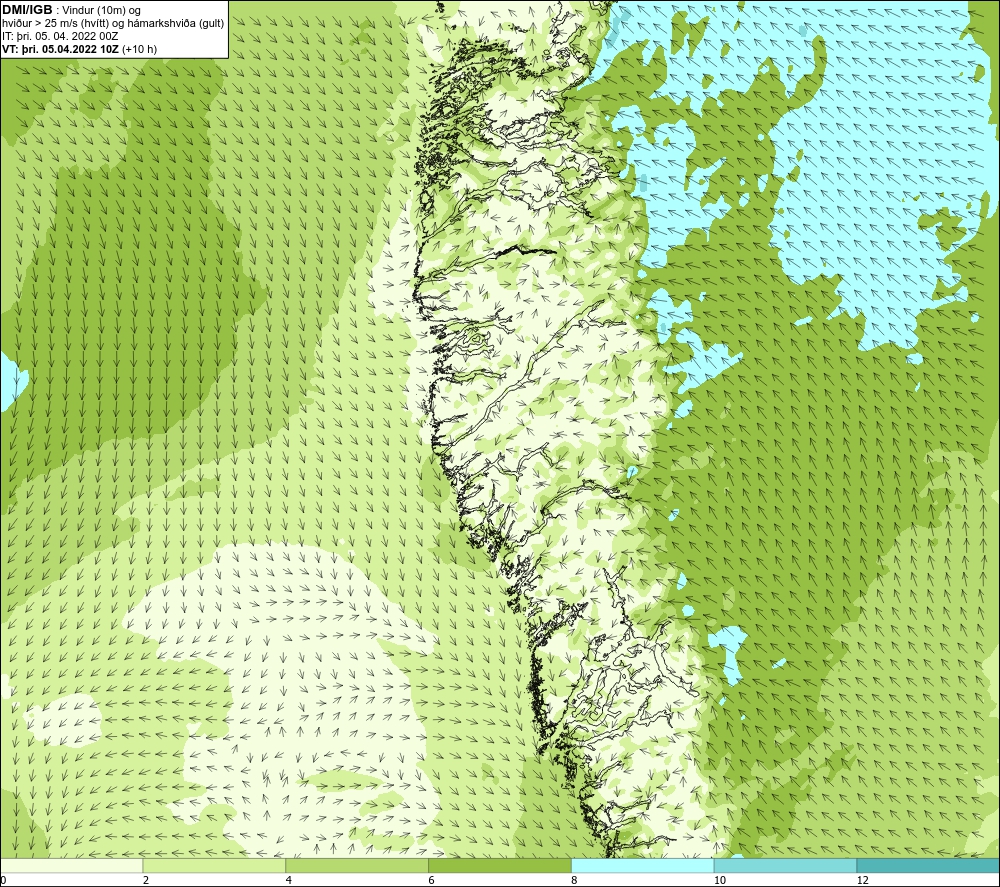Screen dimensions: 1000x887
Task: Click the DMI/IGB title text
Action: click(27, 10)
